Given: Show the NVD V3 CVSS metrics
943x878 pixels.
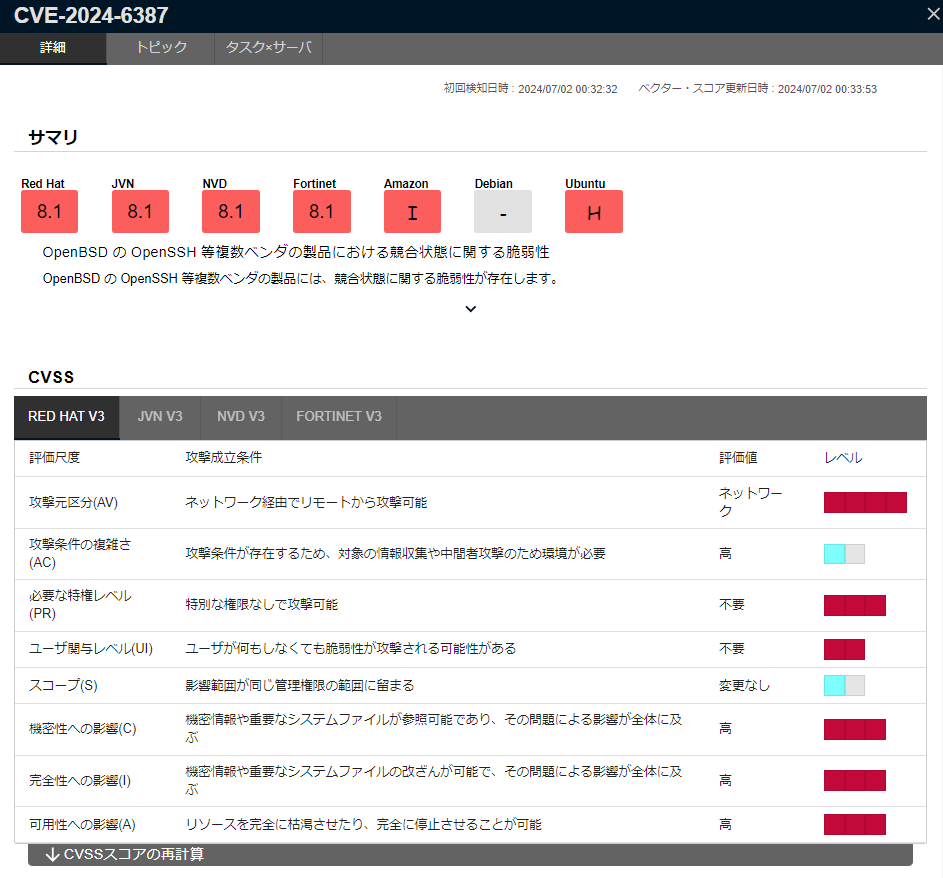Looking at the screenshot, I should [241, 417].
